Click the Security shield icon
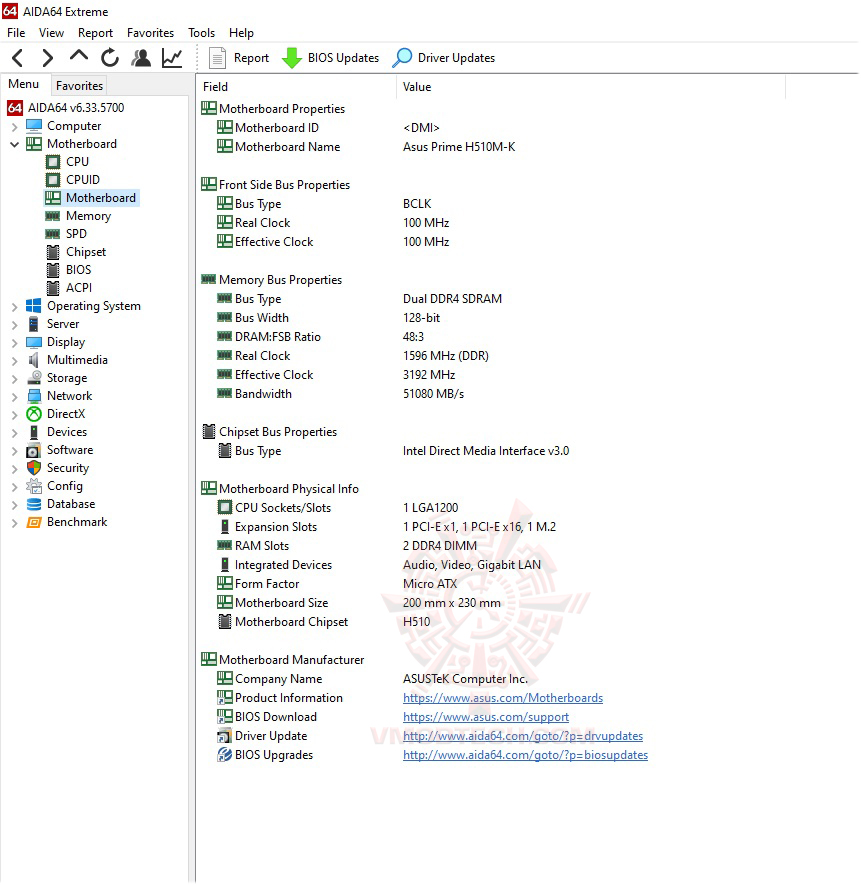Viewport: 861px width, 885px height. pyautogui.click(x=34, y=468)
